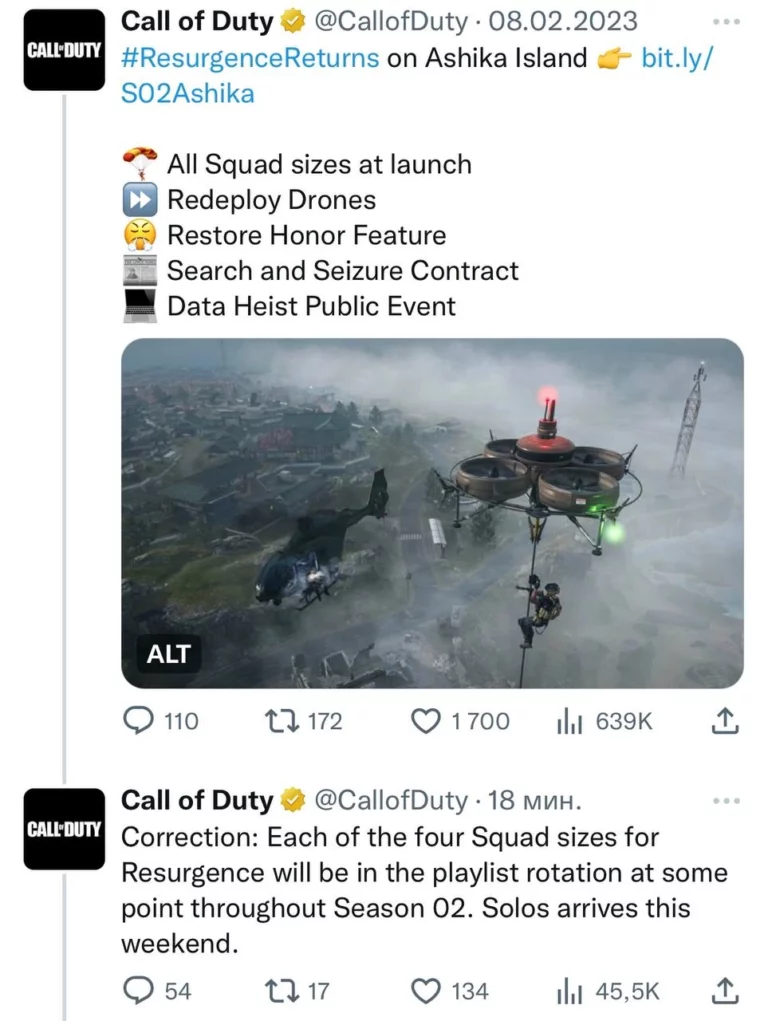Open Call of Duty avatar on first tweet
The height and width of the screenshot is (1021, 768).
(x=64, y=50)
